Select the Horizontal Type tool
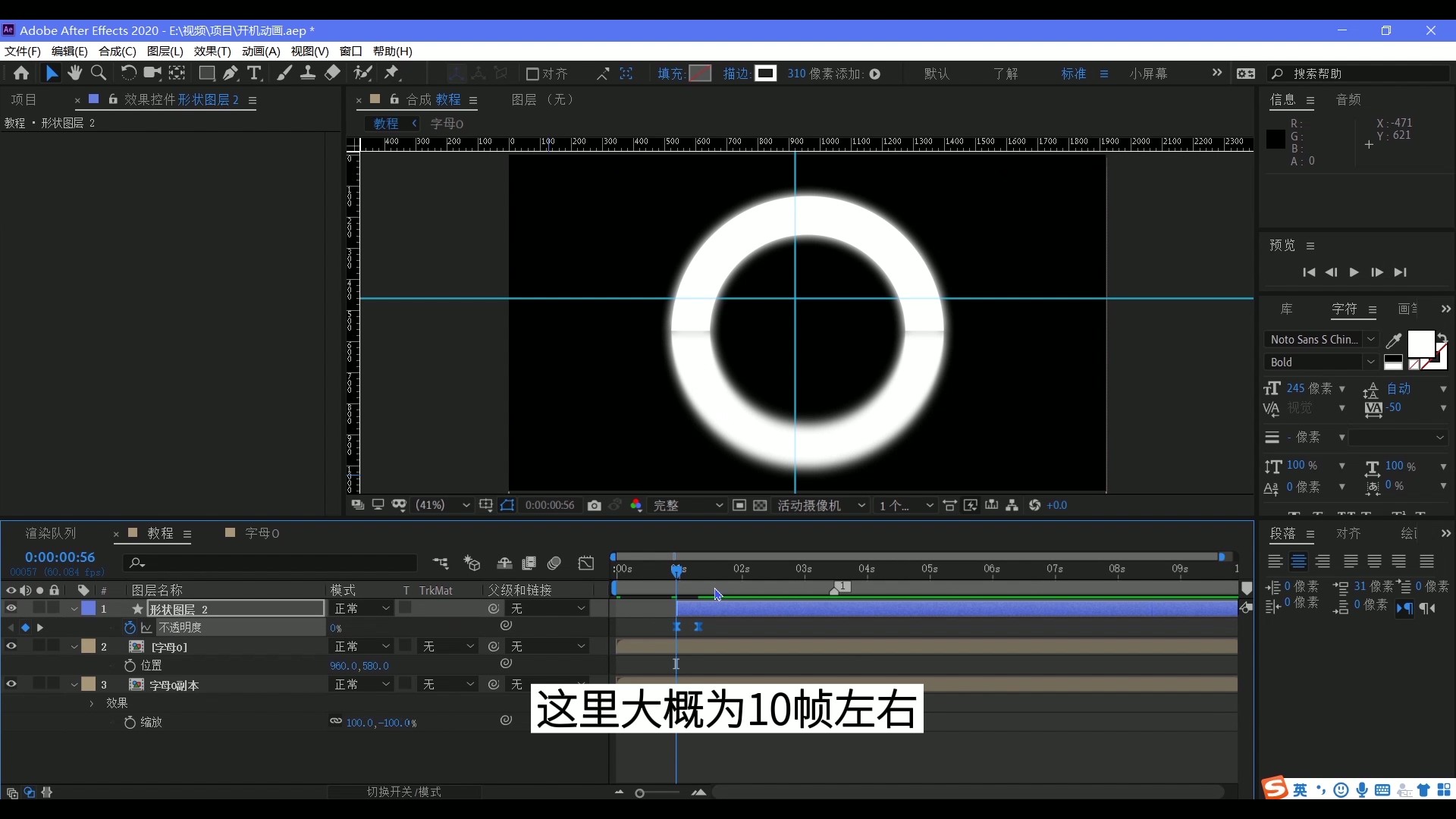Screen dimensions: 1456x819 point(256,73)
